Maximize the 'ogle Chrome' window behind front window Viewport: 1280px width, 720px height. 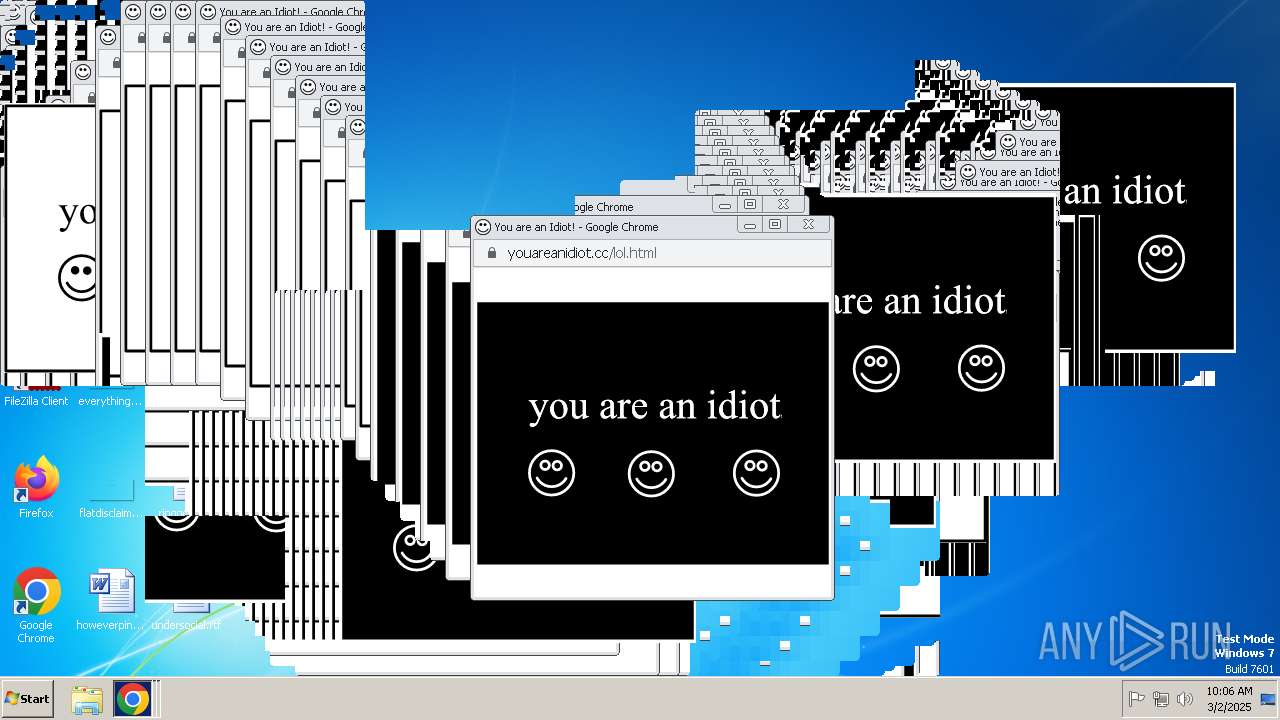(750, 205)
